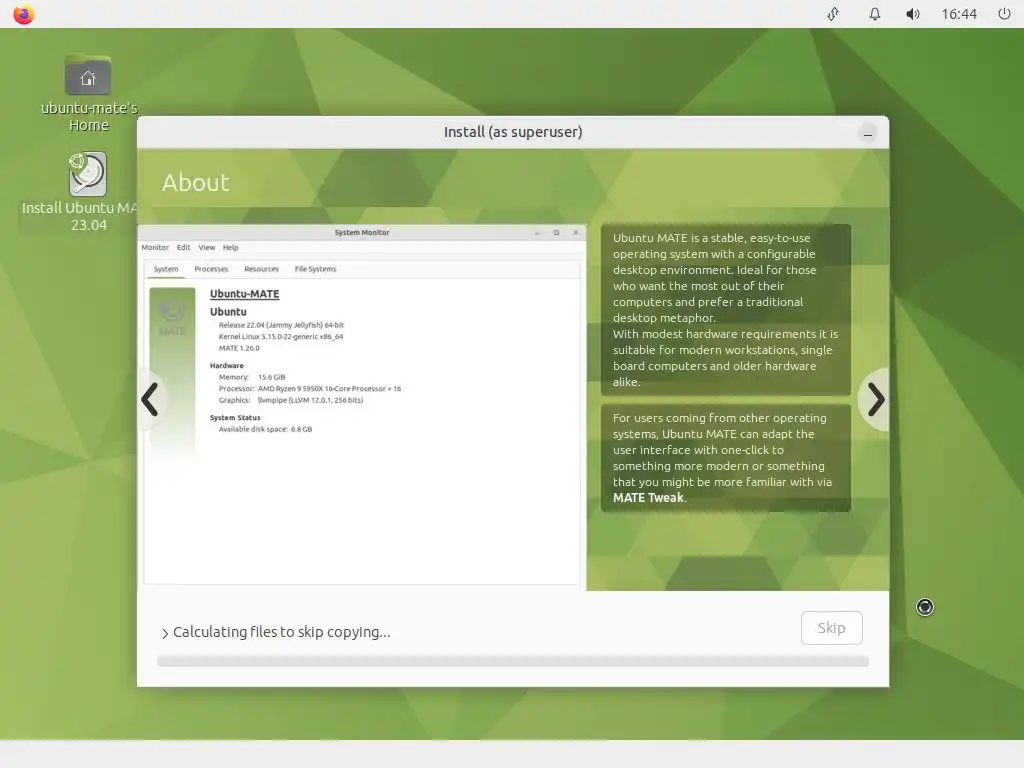1024x768 pixels.
Task: Click the slideshow About heading
Action: (195, 182)
